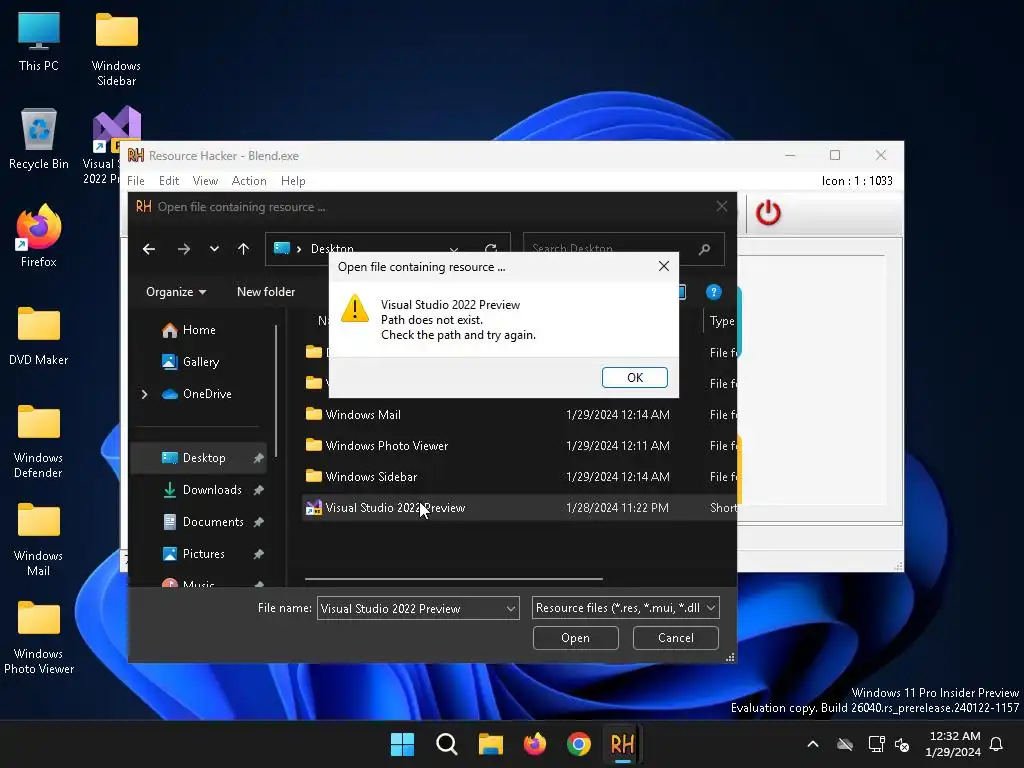Viewport: 1024px width, 768px height.
Task: Open the clock showing 12:32 AM
Action: (x=953, y=744)
